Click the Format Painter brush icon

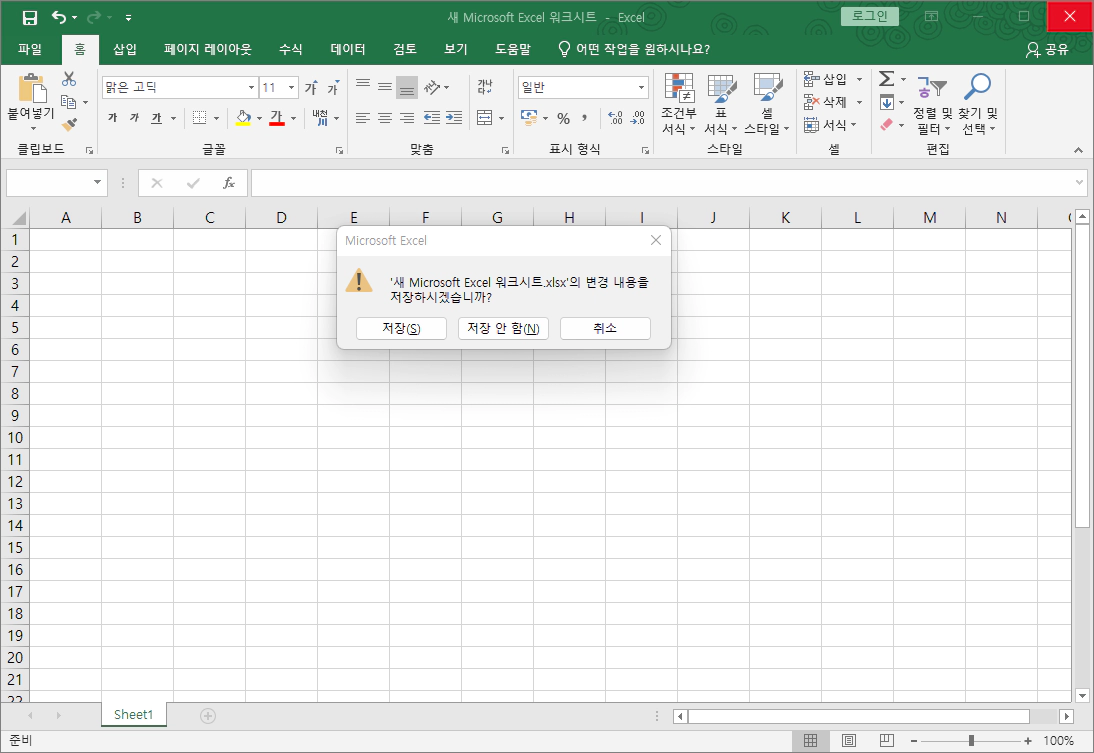68,125
